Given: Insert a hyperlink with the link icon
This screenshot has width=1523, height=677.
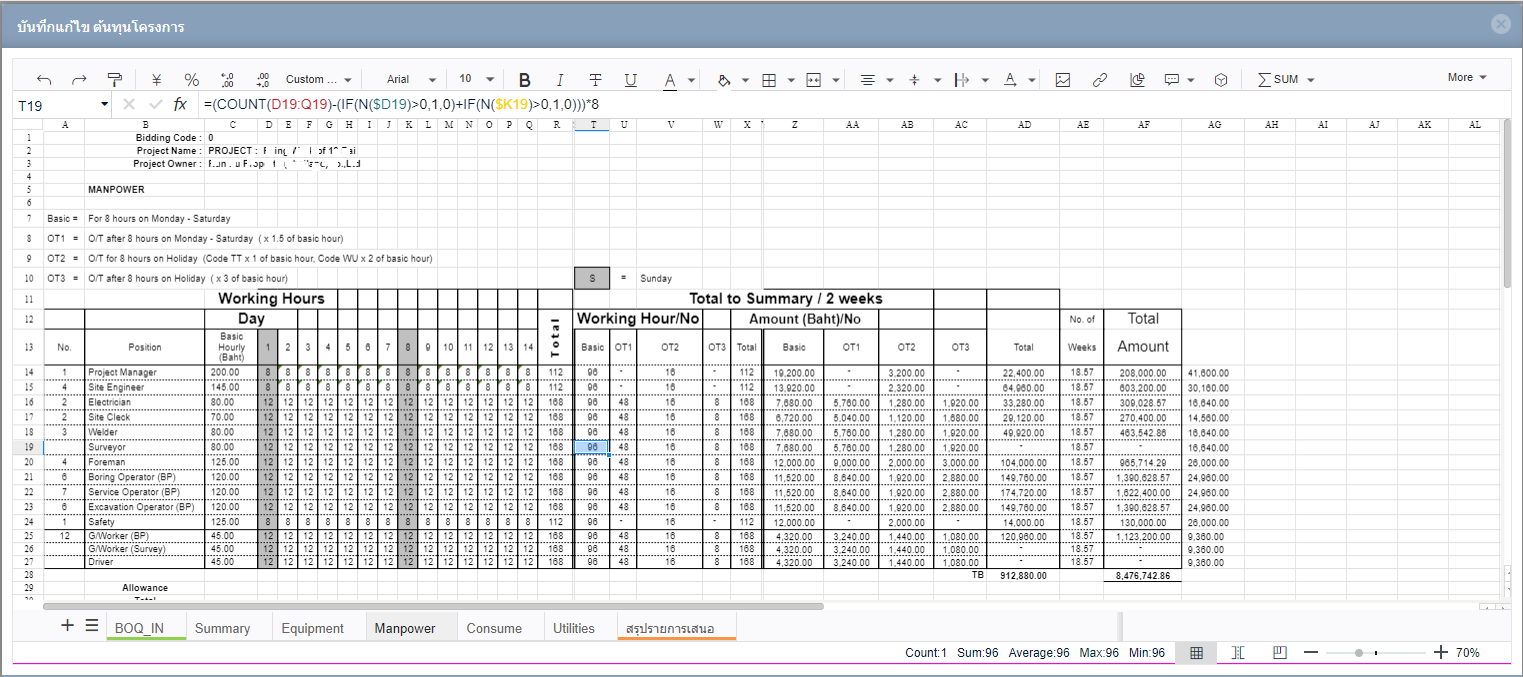Looking at the screenshot, I should coord(1100,80).
